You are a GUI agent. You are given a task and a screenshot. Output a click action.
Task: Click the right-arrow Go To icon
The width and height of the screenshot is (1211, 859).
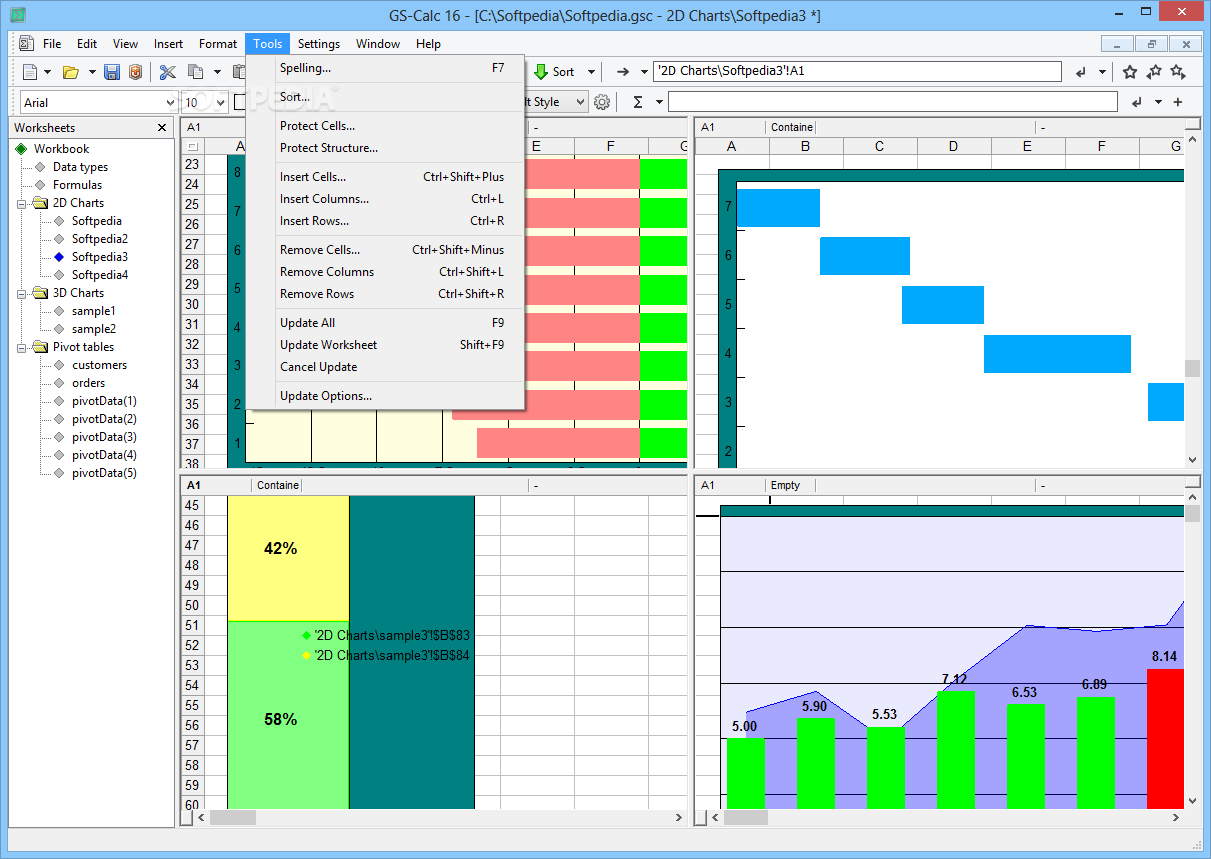(623, 72)
